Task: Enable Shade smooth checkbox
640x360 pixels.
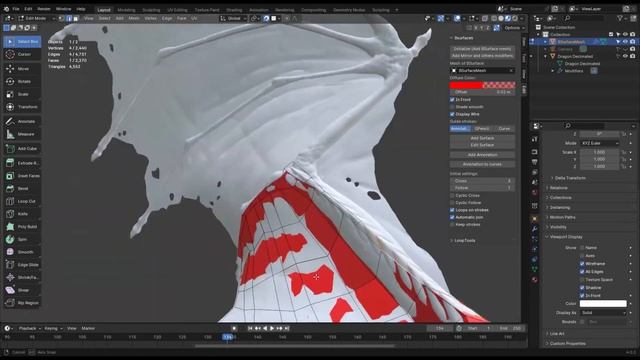Action: pos(452,107)
